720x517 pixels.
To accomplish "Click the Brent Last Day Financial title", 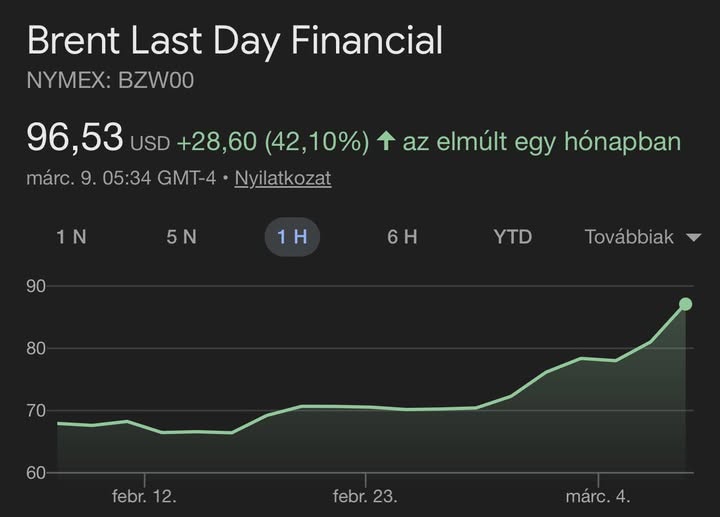I will coord(234,41).
